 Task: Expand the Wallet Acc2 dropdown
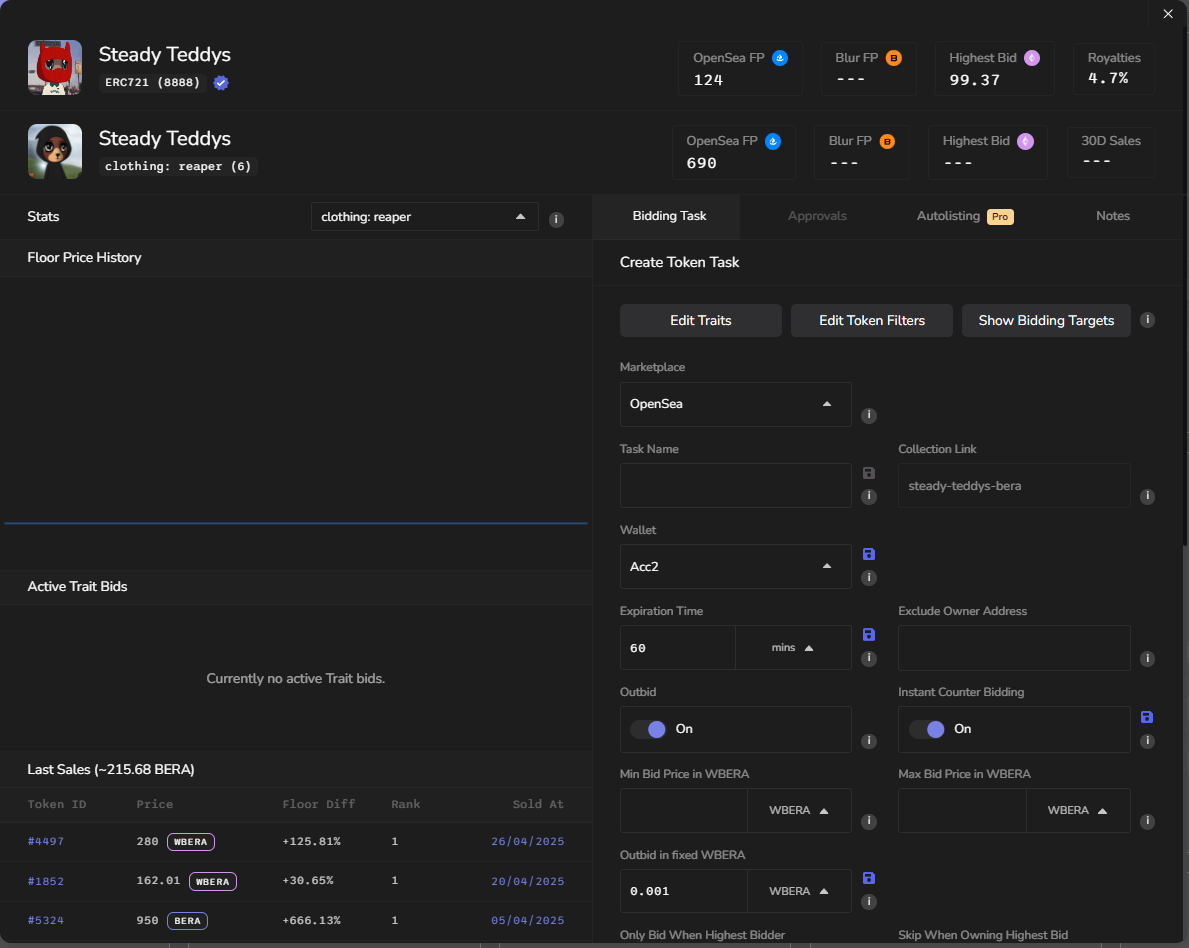click(x=735, y=566)
